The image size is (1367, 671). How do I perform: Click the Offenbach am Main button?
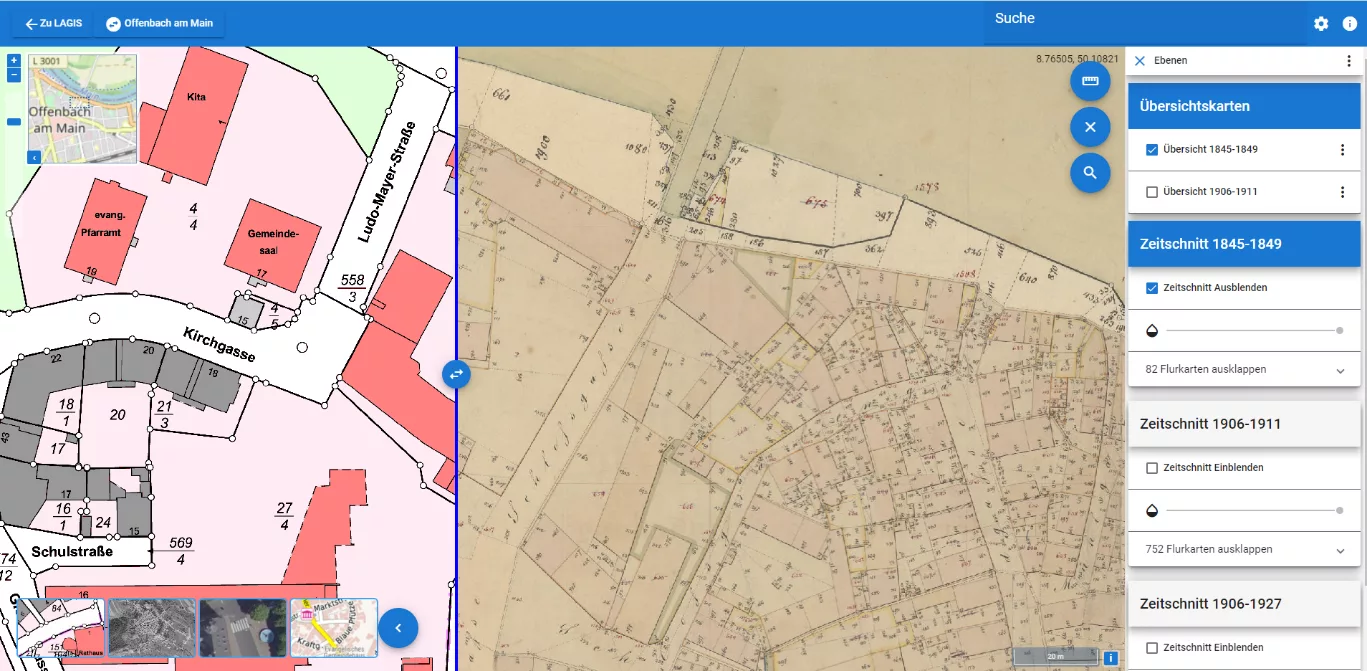(x=160, y=24)
